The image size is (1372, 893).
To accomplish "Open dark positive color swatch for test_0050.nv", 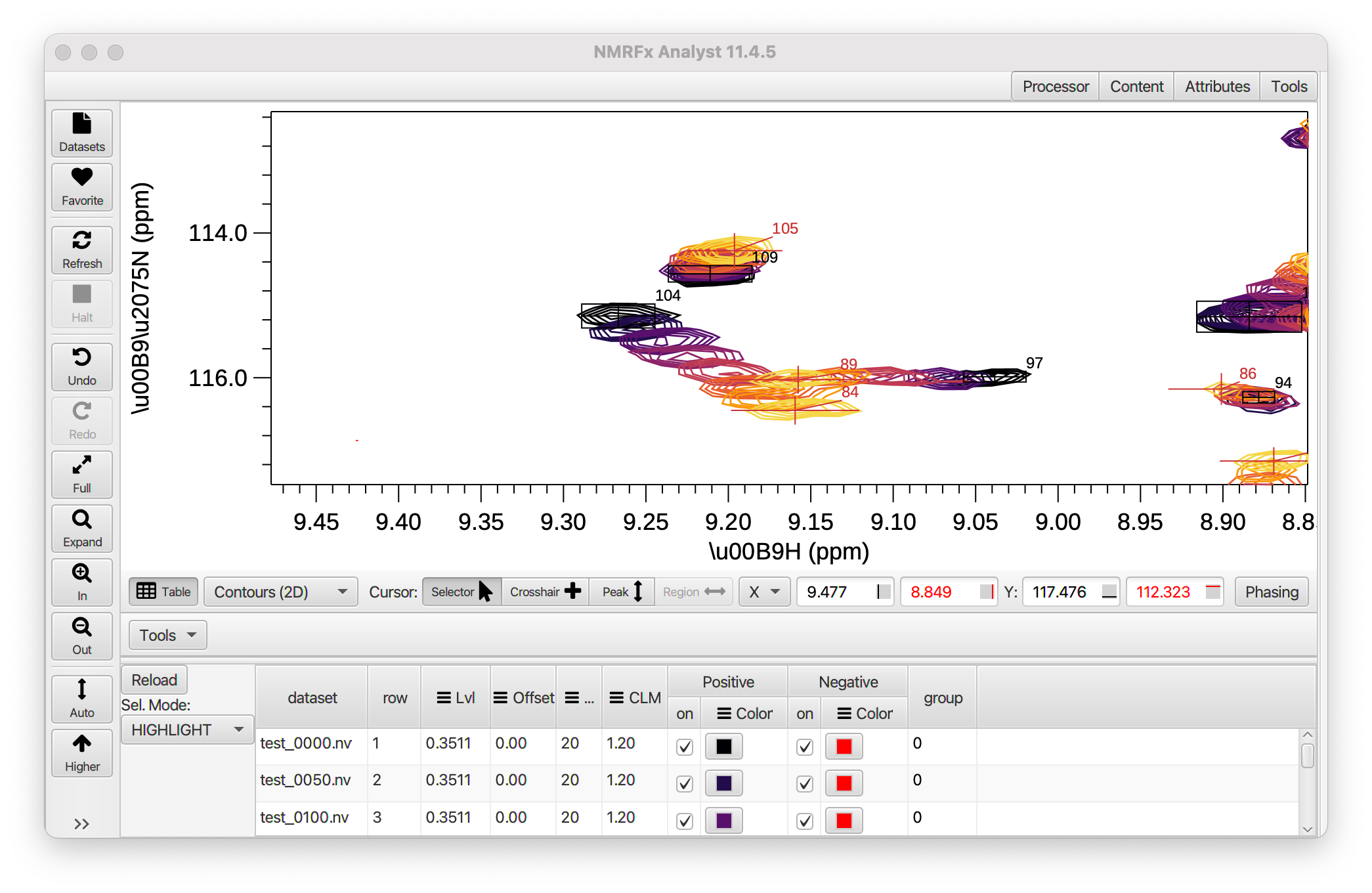I will click(x=724, y=783).
